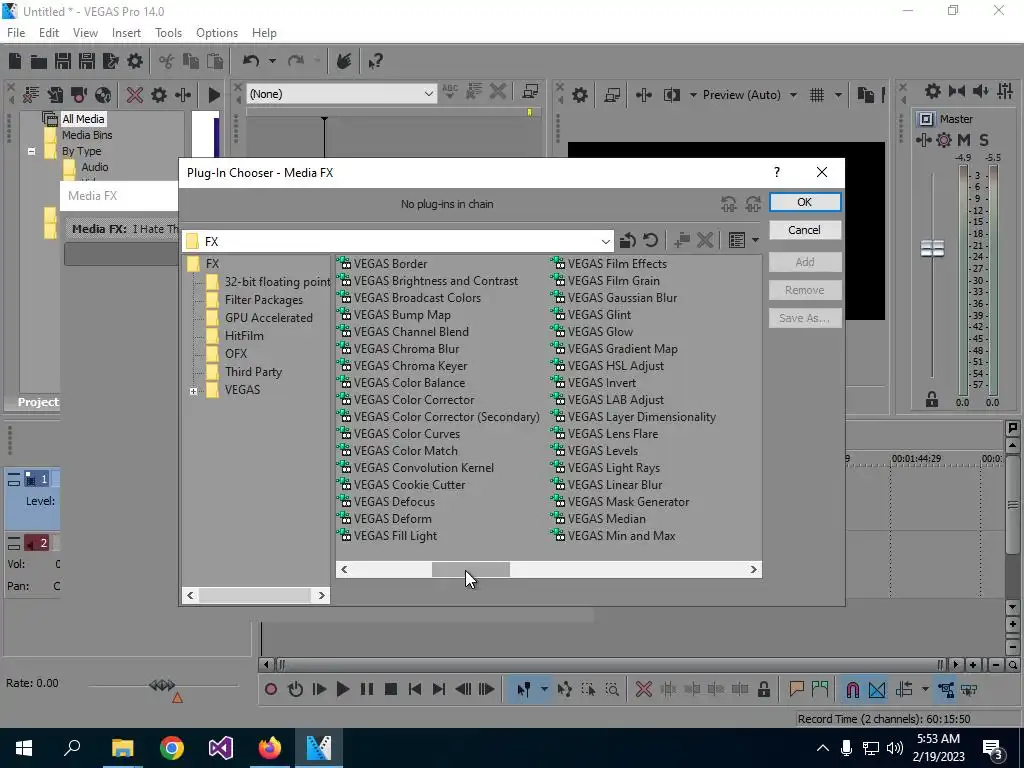Click Capture Video icon in Project Media toolbar
Image resolution: width=1024 pixels, height=768 pixels.
(x=79, y=95)
